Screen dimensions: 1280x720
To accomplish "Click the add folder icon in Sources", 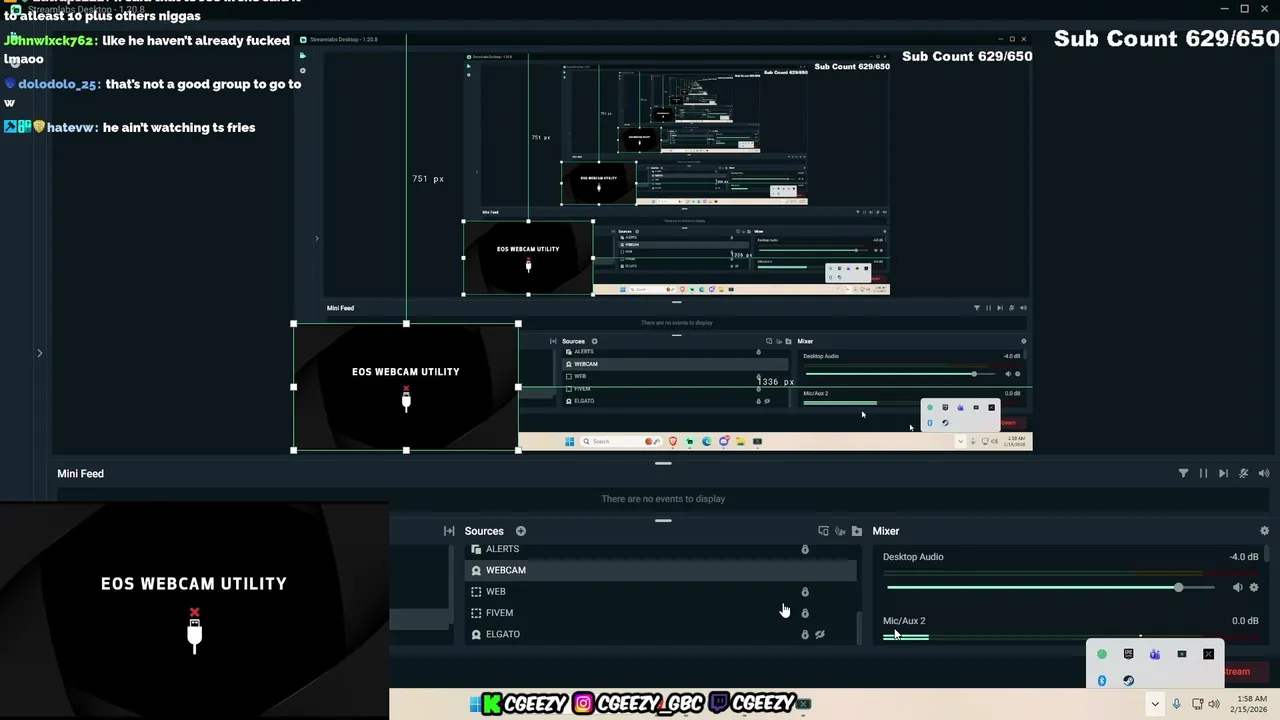I will tap(857, 531).
